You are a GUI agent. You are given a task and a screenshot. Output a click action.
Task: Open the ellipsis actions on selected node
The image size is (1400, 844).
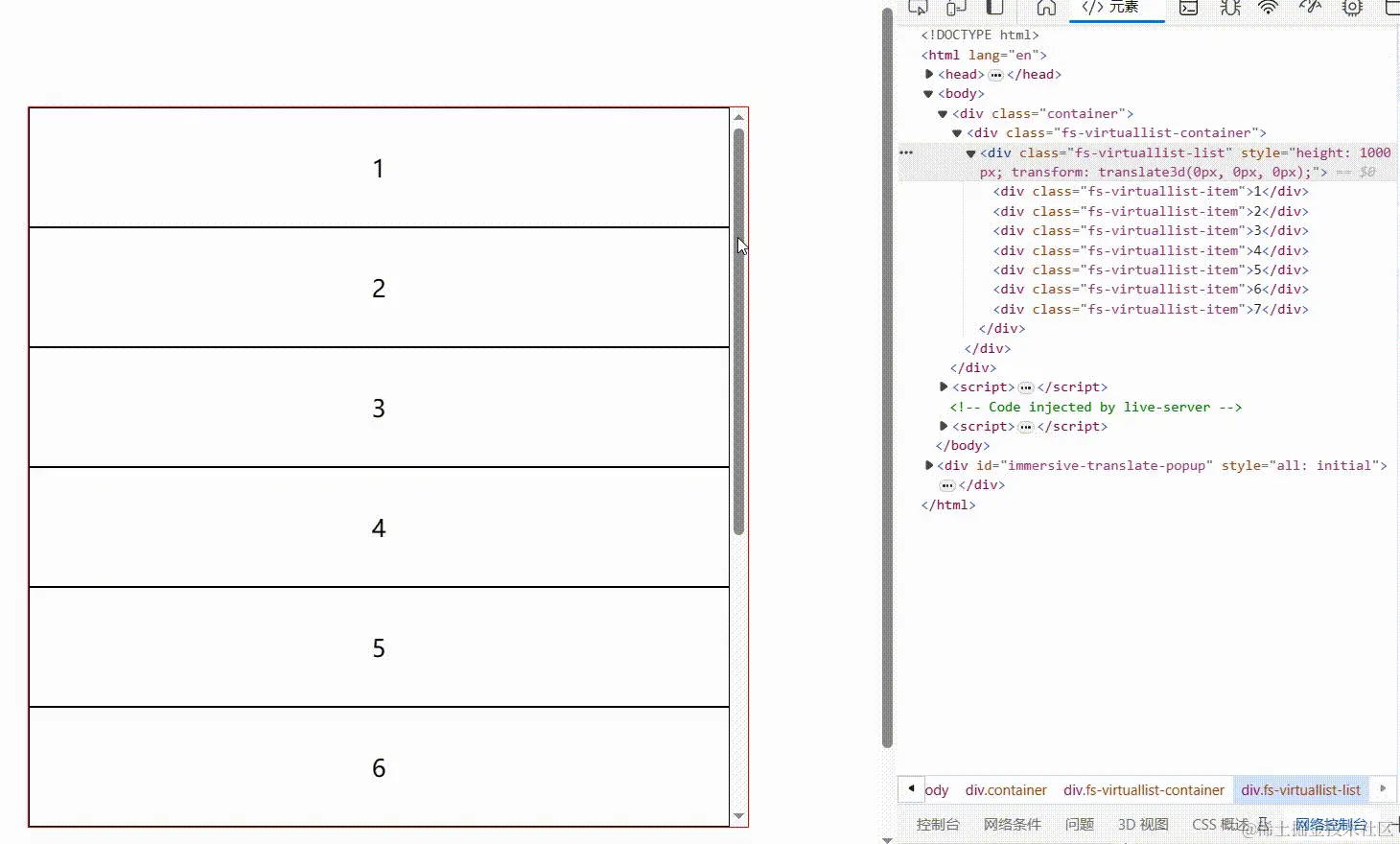coord(906,152)
